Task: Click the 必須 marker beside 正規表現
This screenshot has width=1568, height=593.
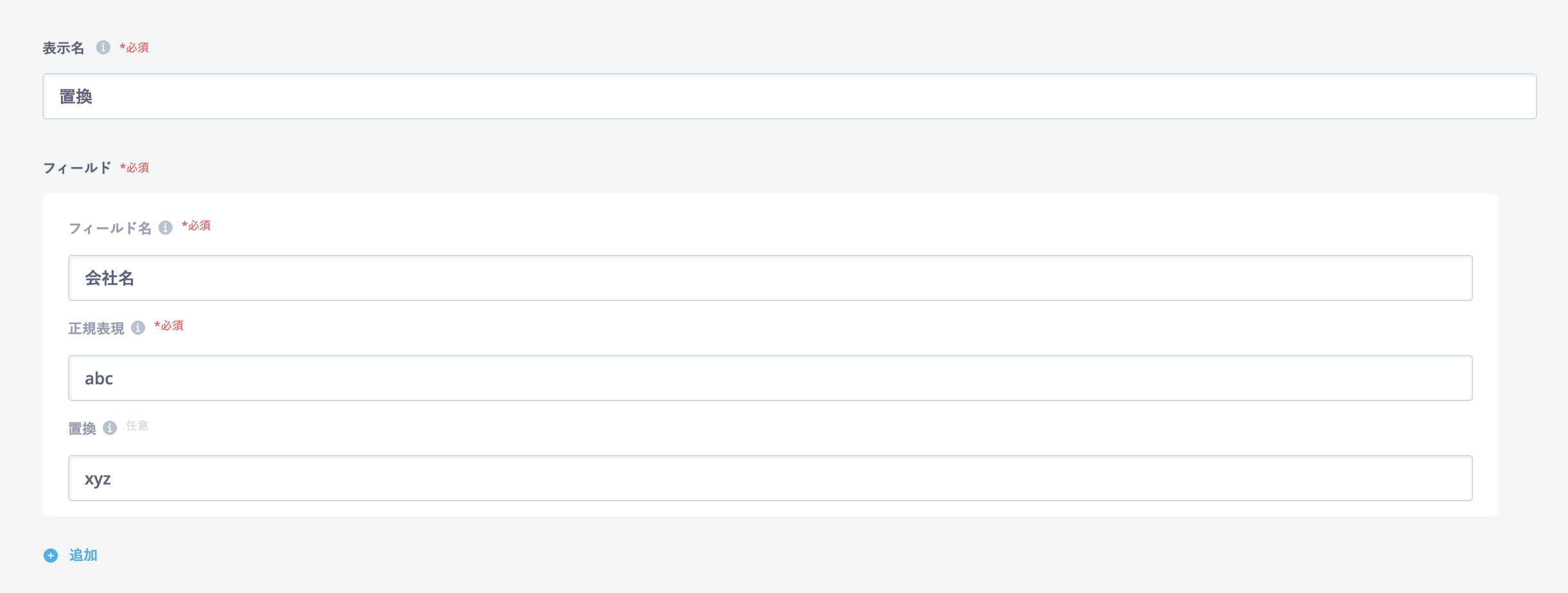Action: pos(169,326)
